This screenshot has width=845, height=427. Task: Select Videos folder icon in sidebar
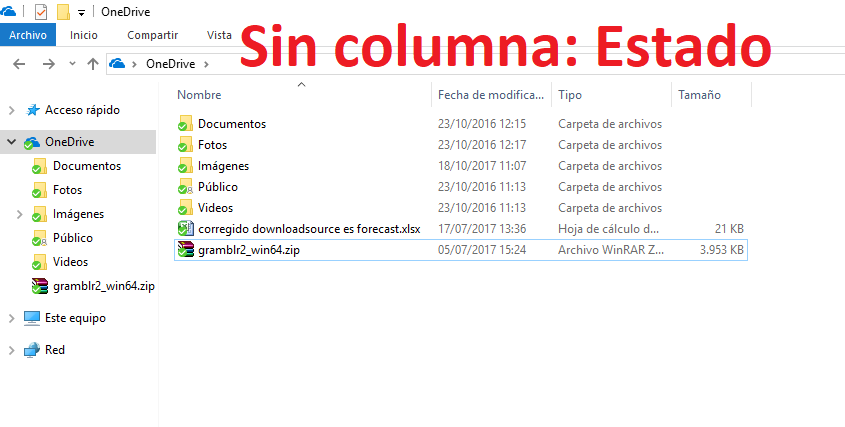pos(39,263)
